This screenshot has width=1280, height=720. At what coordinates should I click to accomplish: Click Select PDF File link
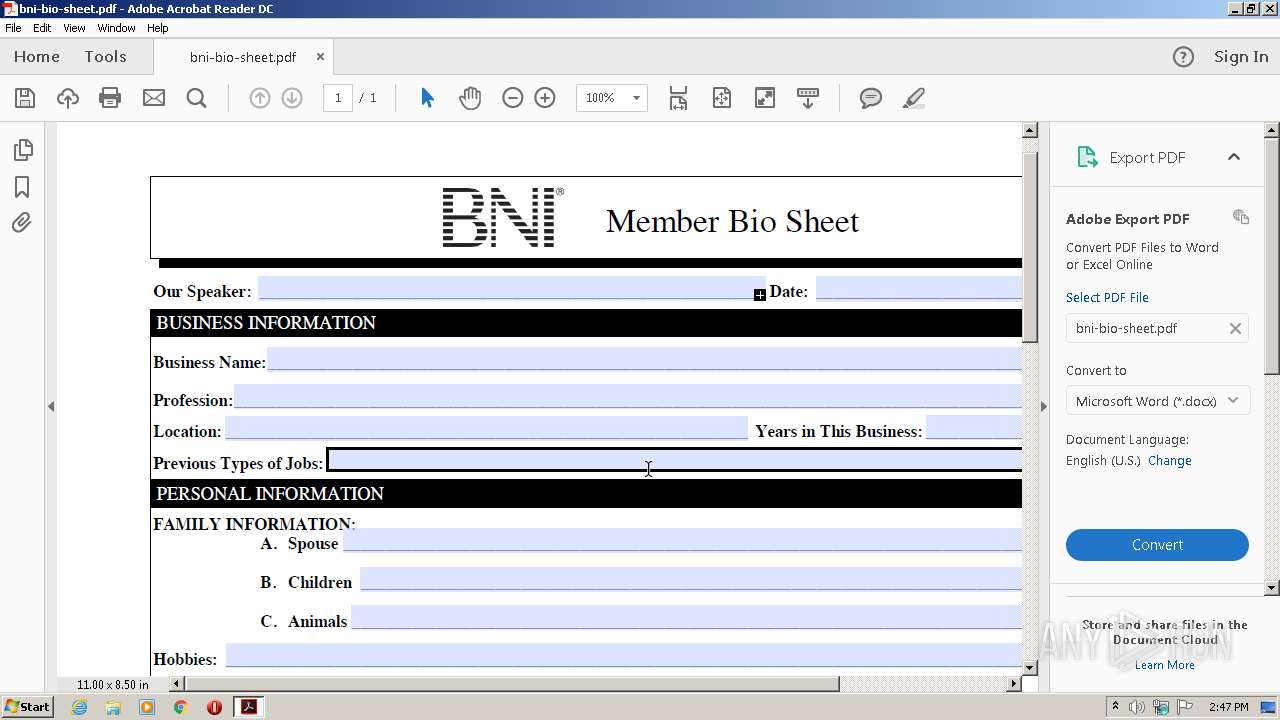coord(1107,297)
